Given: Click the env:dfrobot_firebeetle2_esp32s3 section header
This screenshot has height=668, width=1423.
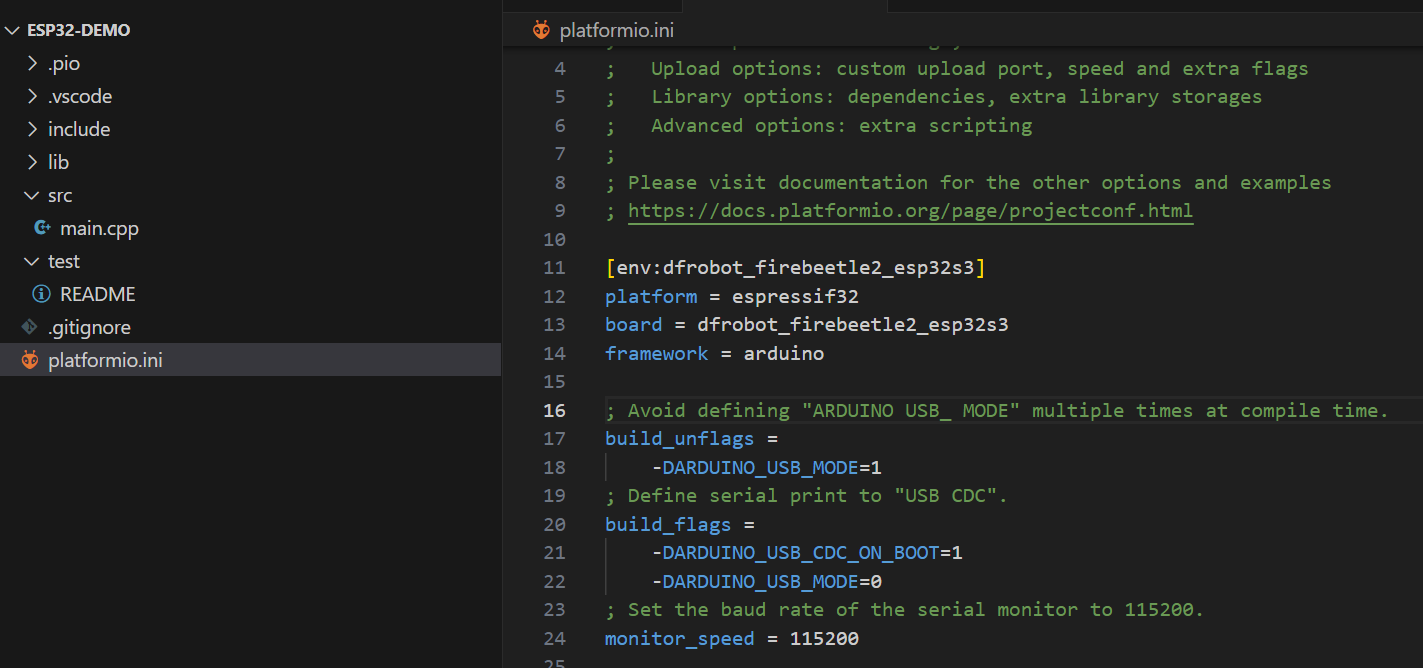Looking at the screenshot, I should (x=795, y=268).
